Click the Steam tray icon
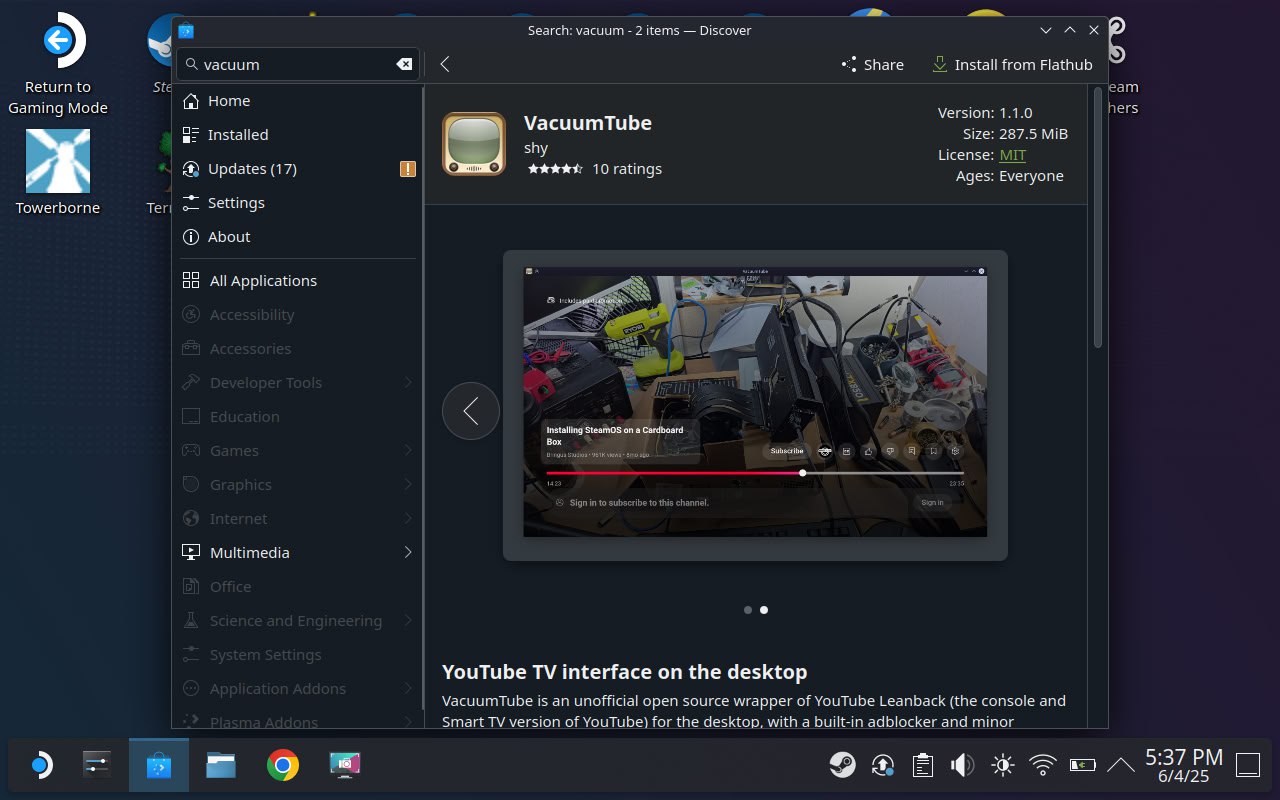The image size is (1280, 800). [x=842, y=766]
